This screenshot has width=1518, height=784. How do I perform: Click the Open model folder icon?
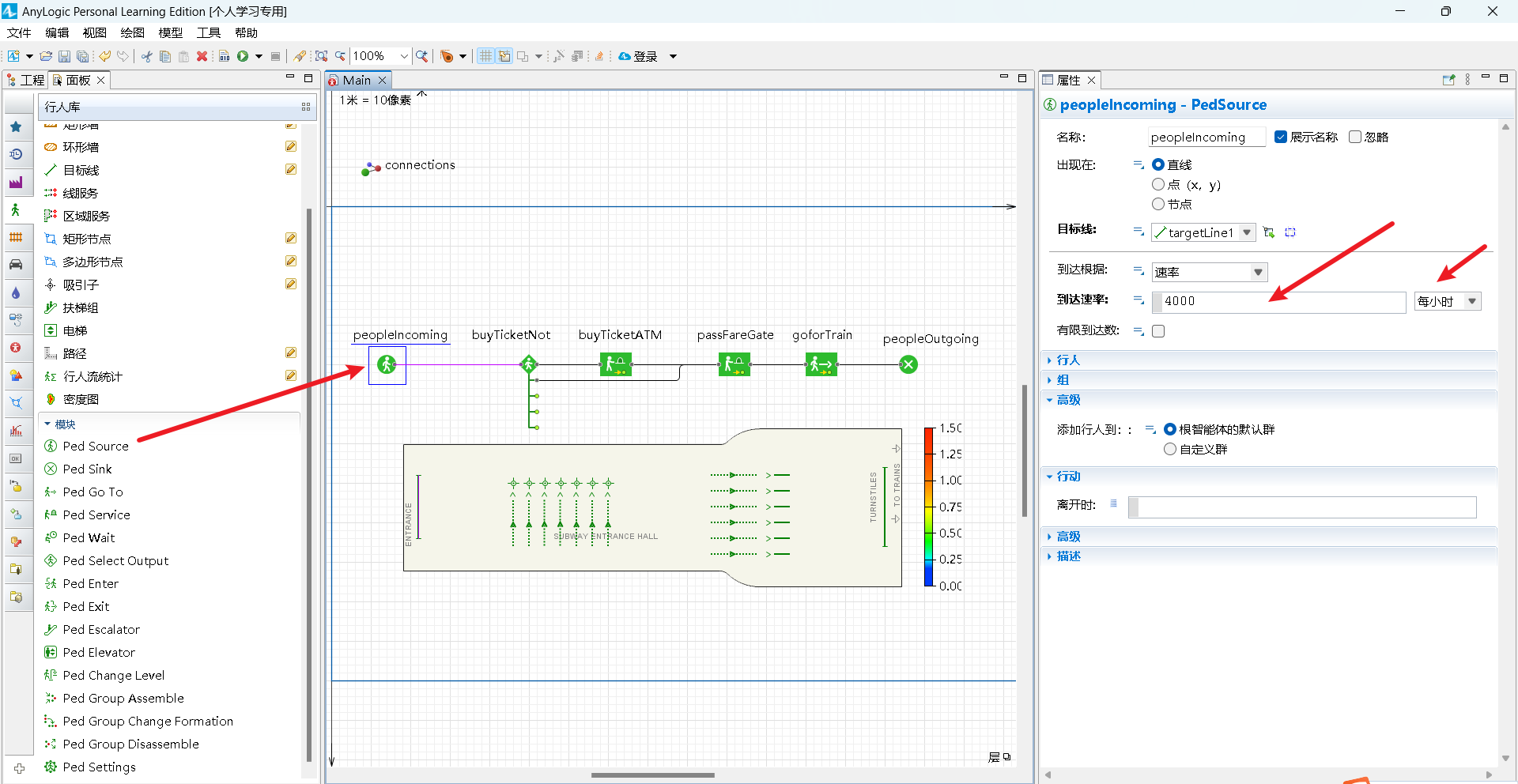tap(46, 56)
